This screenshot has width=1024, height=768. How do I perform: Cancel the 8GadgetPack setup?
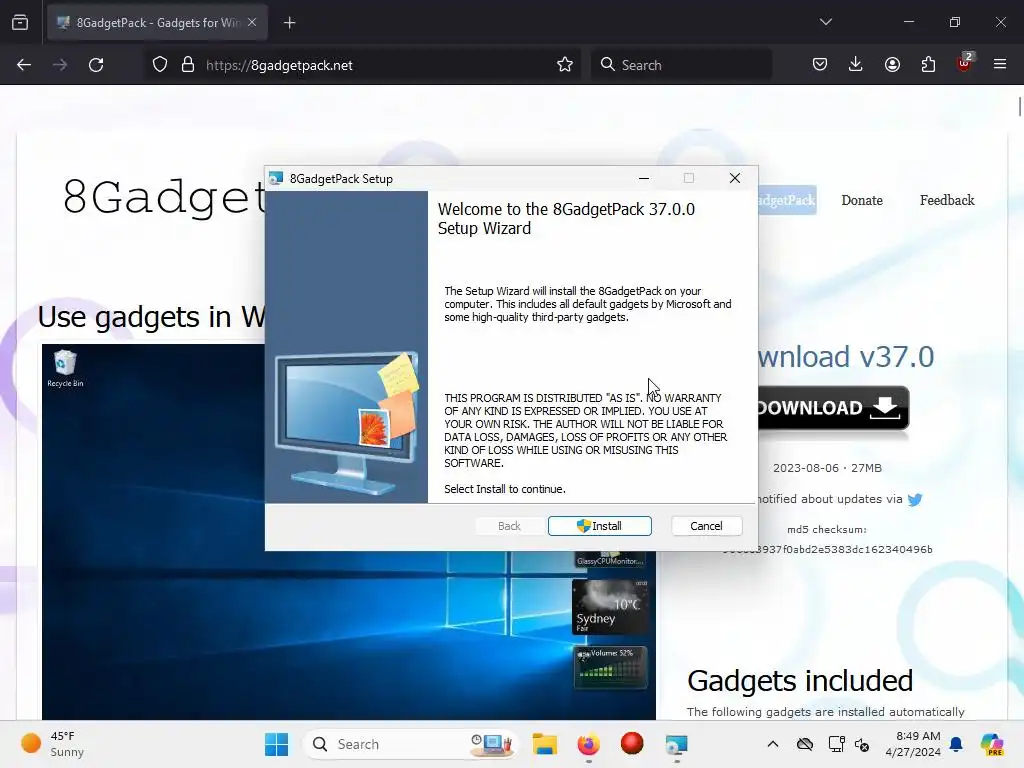click(706, 526)
